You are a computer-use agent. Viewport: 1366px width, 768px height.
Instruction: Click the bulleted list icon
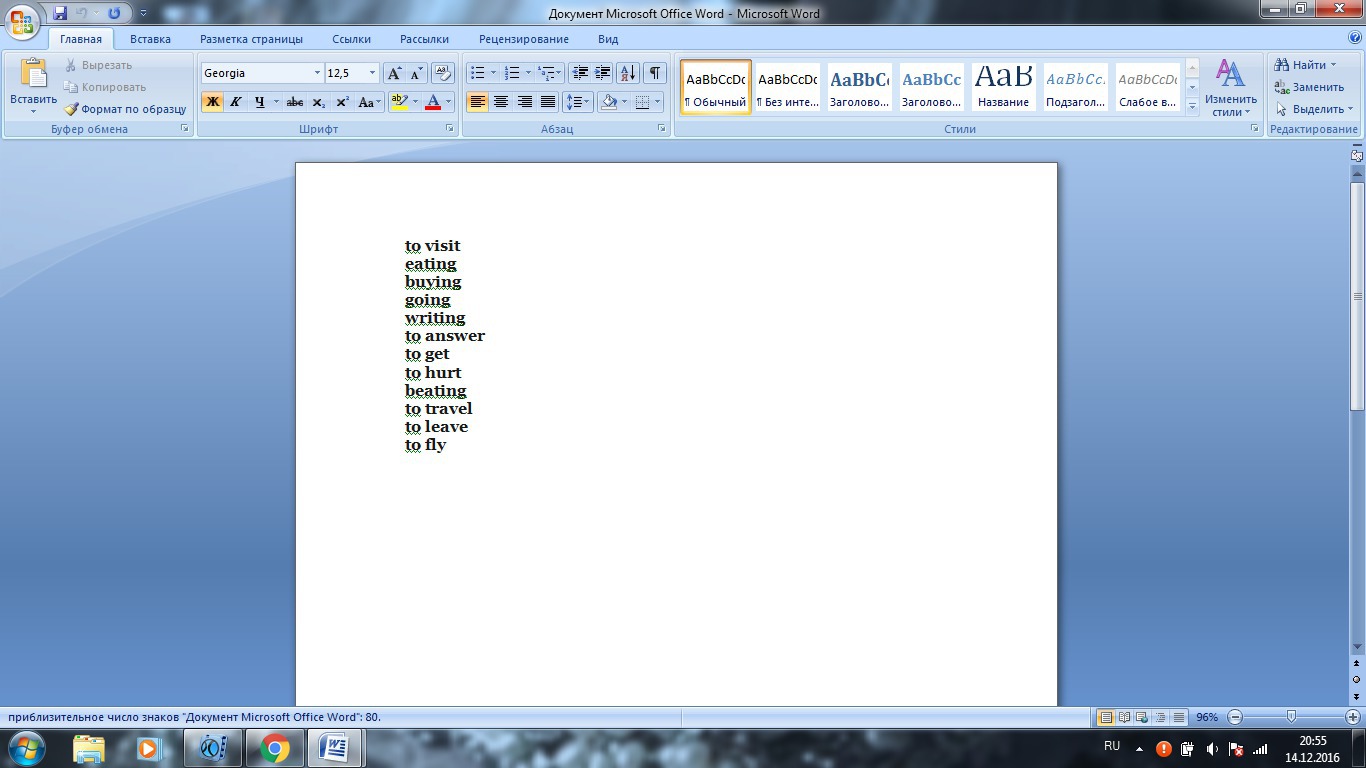478,73
